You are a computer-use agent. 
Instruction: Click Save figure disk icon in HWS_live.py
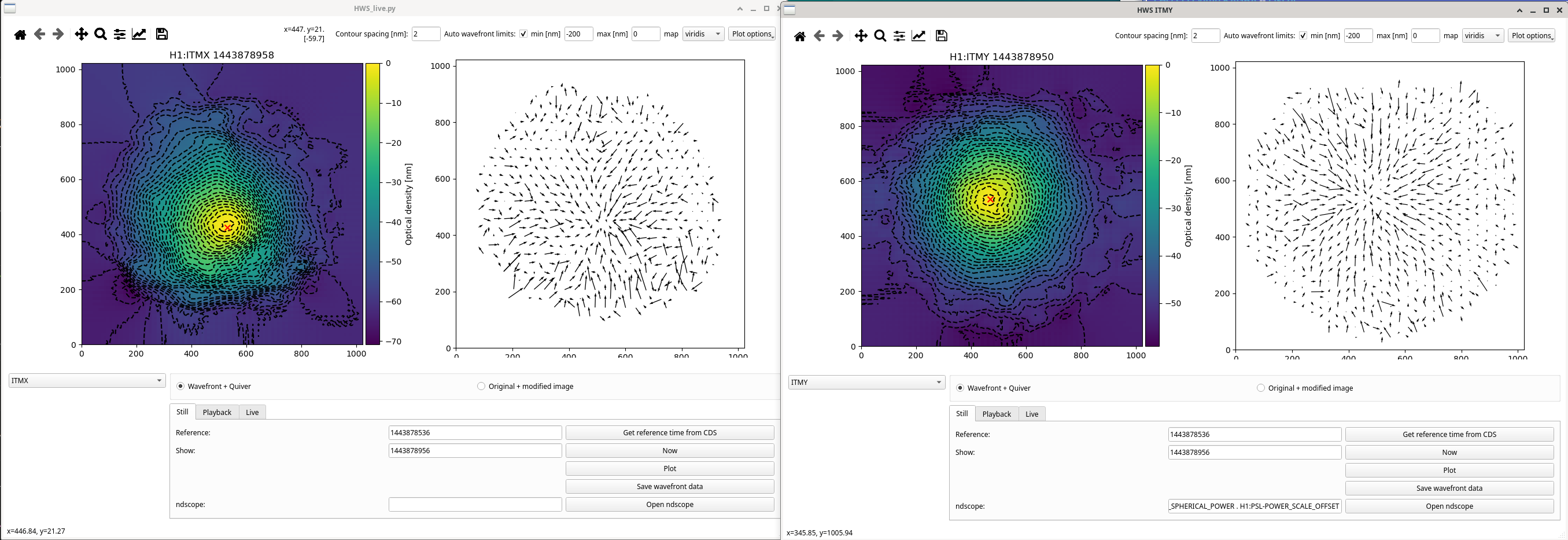pos(161,35)
